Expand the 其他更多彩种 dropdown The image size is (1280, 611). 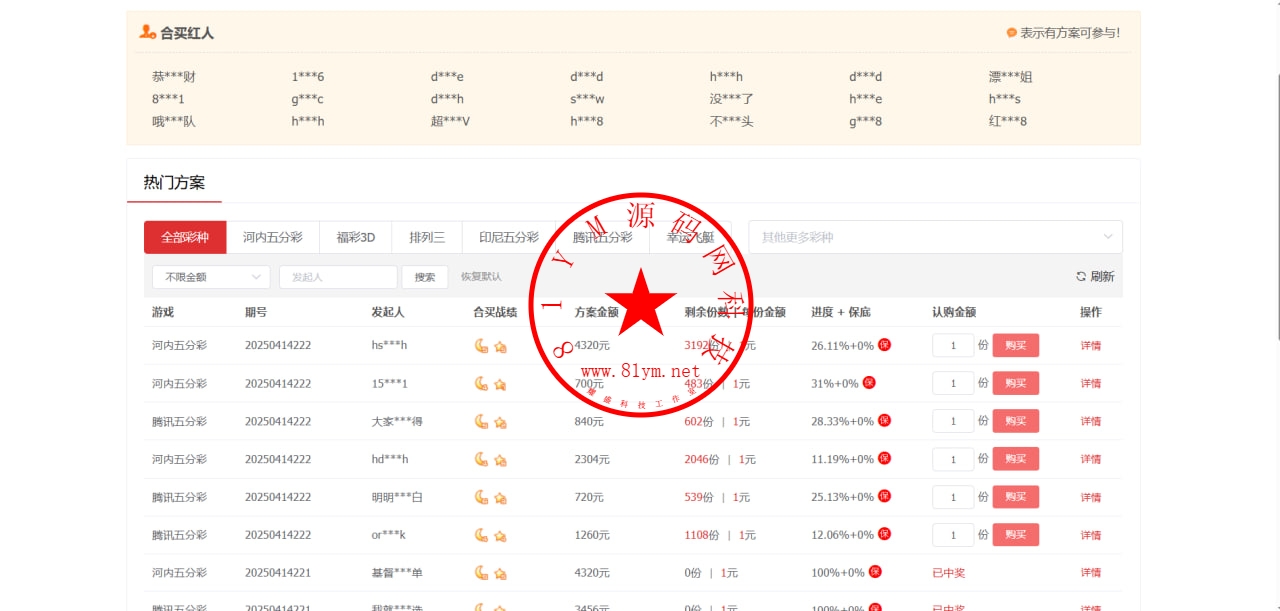[935, 237]
